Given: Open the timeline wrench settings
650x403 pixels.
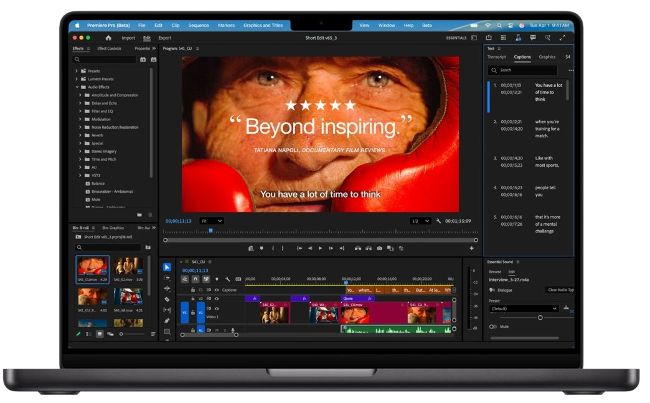Looking at the screenshot, I should (x=228, y=279).
